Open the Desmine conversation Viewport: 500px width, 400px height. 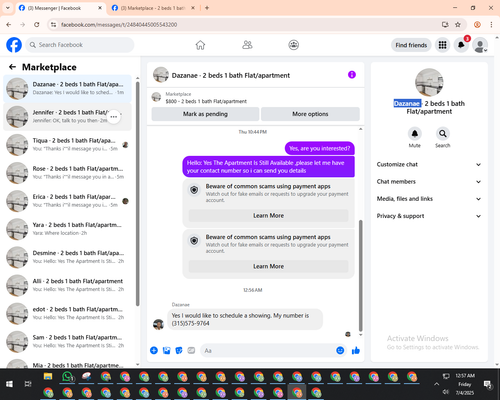(67, 257)
